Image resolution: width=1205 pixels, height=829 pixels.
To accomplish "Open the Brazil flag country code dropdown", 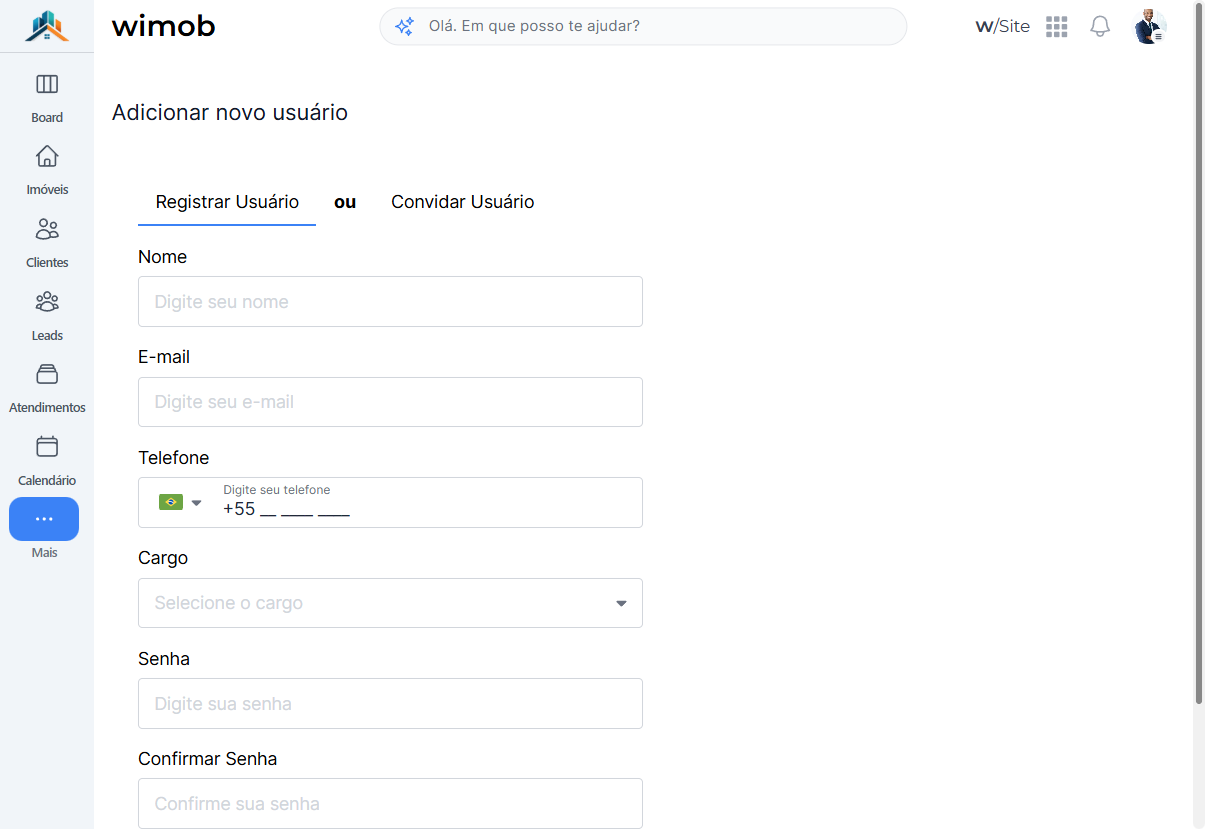I will click(x=180, y=502).
